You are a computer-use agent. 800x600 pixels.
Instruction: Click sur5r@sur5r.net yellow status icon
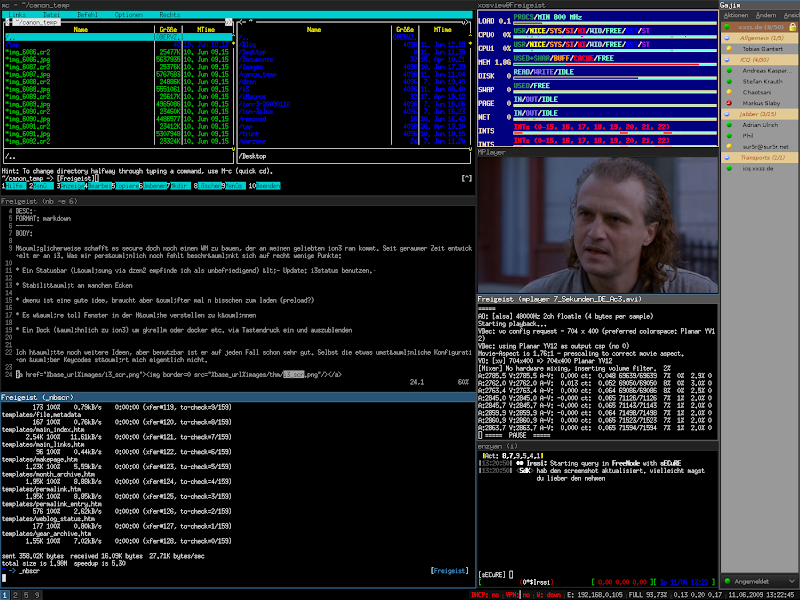729,146
